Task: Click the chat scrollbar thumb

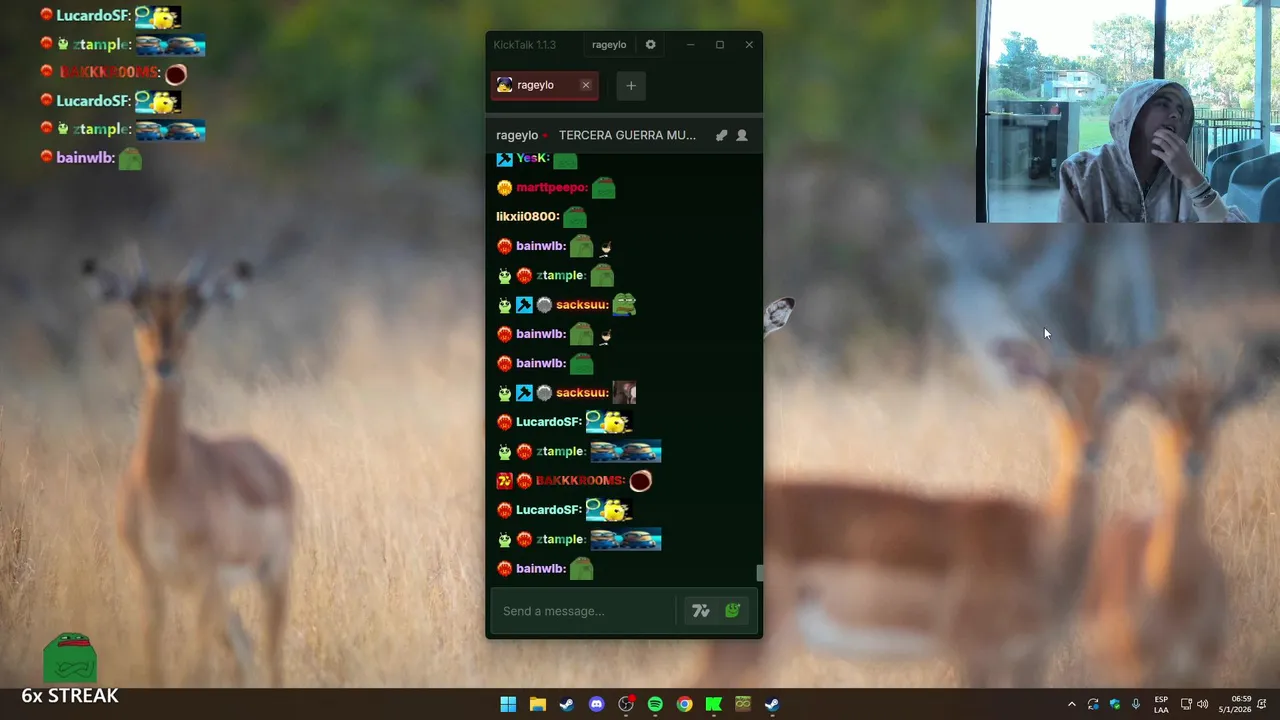Action: pyautogui.click(x=759, y=573)
